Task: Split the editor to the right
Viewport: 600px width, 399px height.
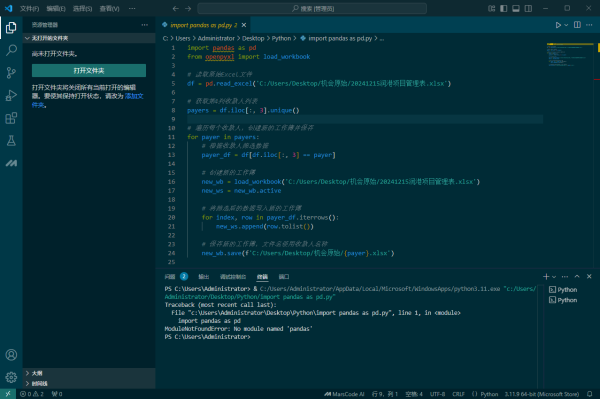Action: [x=577, y=25]
